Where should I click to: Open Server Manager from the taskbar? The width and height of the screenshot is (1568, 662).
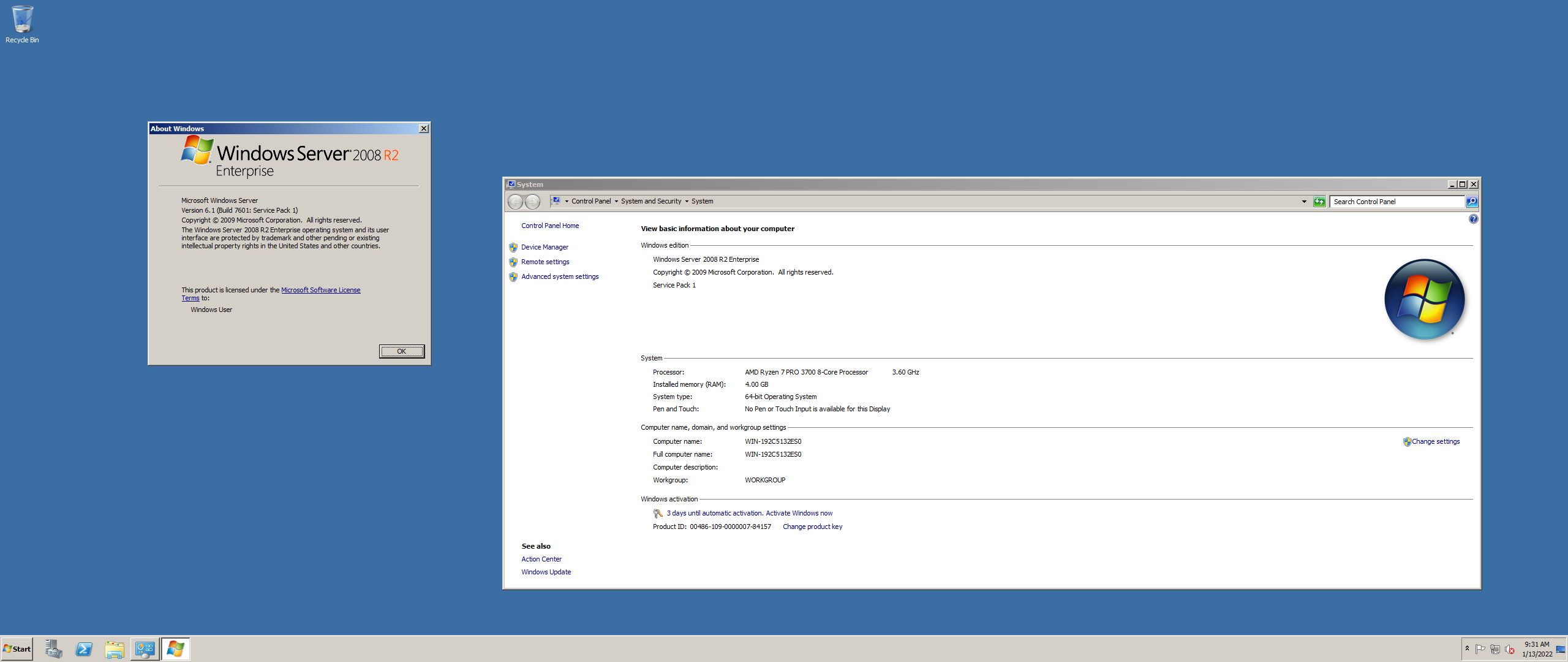coord(53,649)
